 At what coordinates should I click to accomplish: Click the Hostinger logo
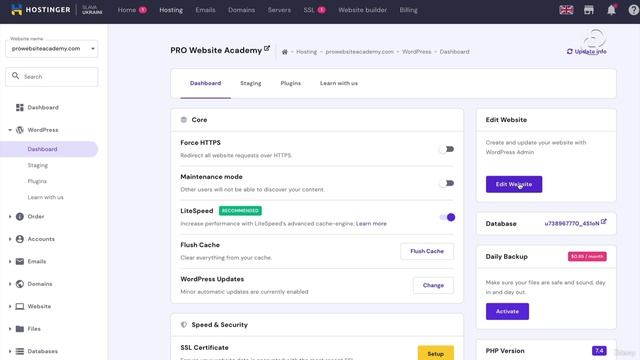(40, 10)
